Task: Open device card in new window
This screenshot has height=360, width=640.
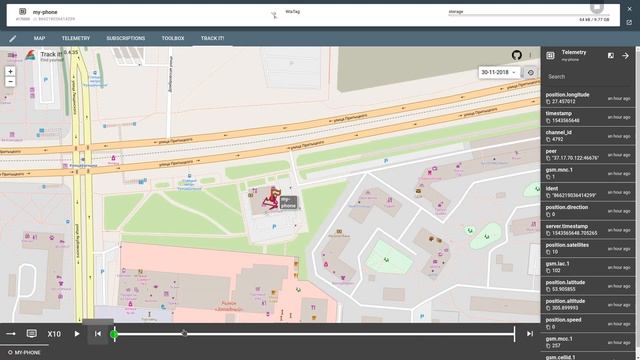Action: coord(629,22)
